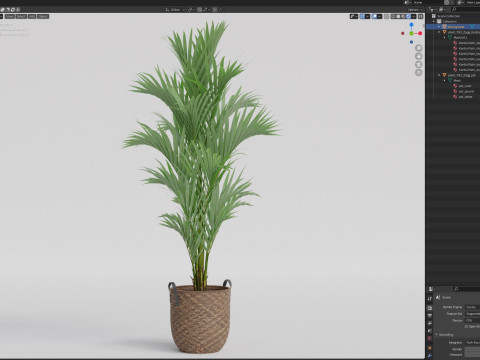Toggle the camera view button
The image size is (480, 360).
click(x=419, y=65)
